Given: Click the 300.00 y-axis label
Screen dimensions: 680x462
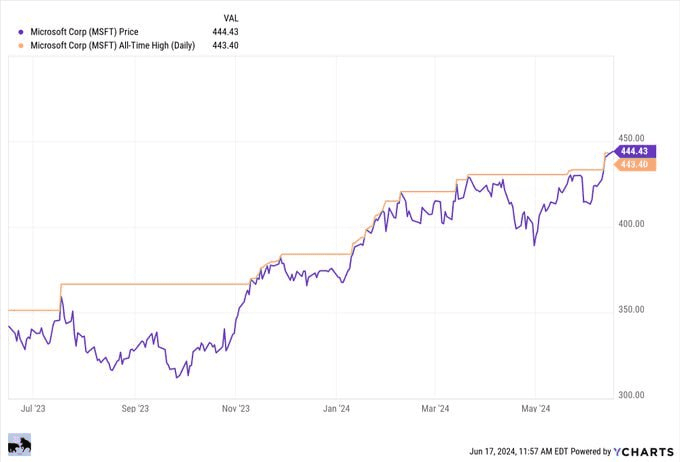Looking at the screenshot, I should point(634,395).
